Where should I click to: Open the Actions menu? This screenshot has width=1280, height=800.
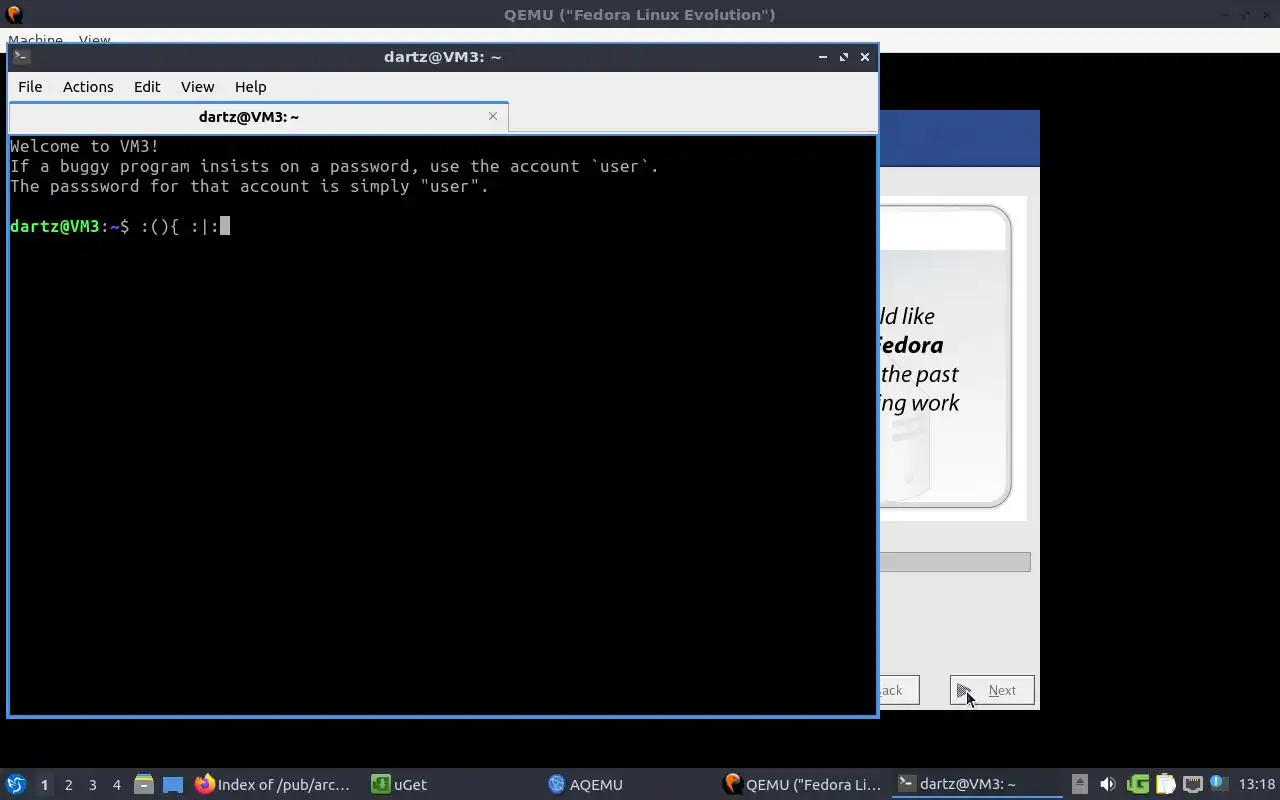88,87
